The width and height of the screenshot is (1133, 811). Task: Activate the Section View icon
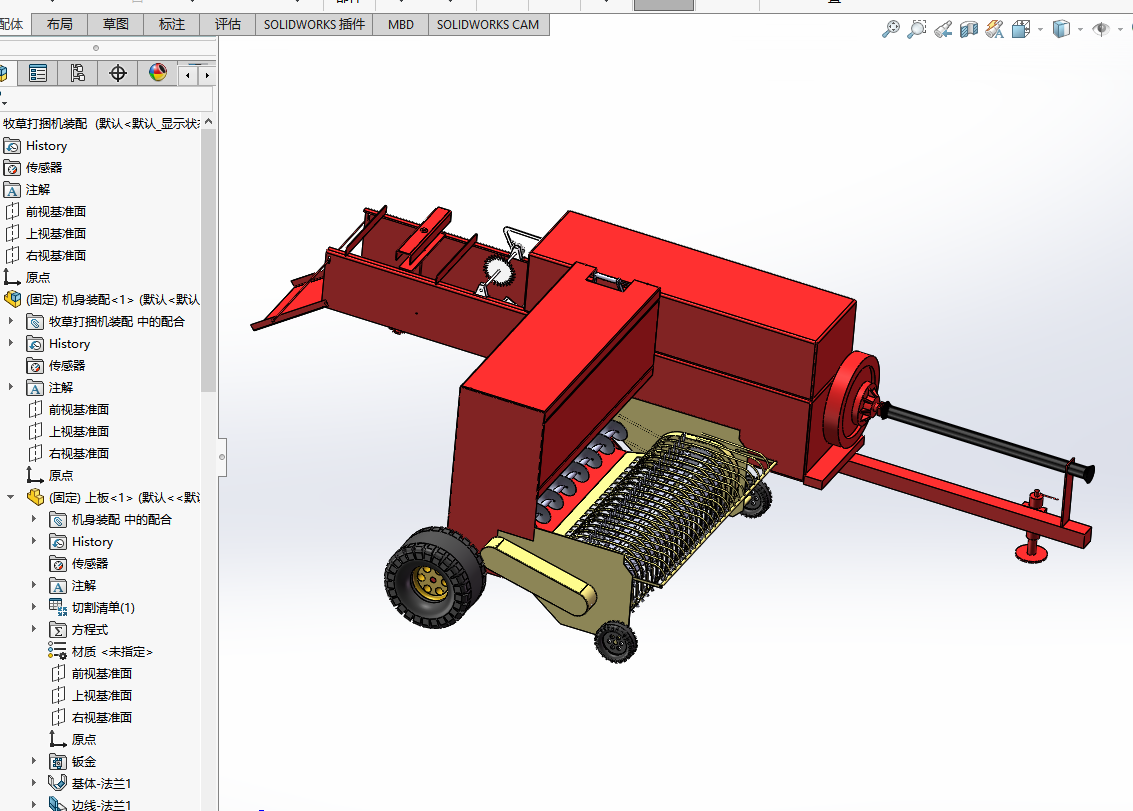pyautogui.click(x=969, y=29)
